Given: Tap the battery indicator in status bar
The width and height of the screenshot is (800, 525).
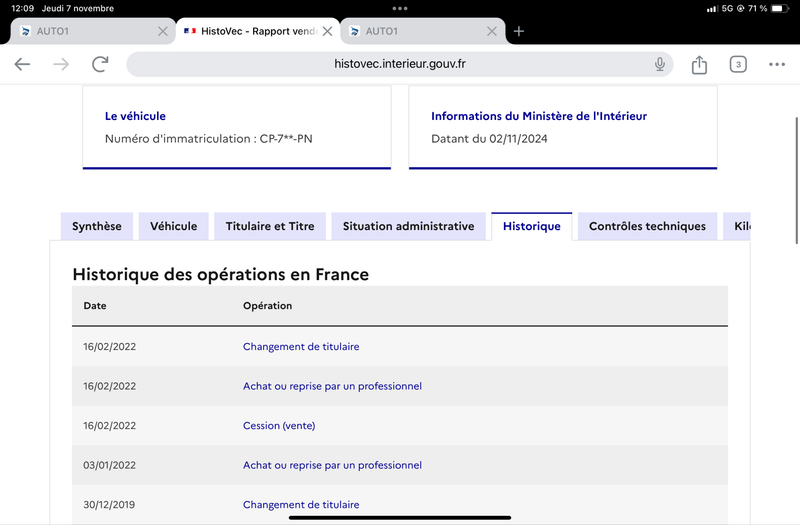Looking at the screenshot, I should click(780, 8).
